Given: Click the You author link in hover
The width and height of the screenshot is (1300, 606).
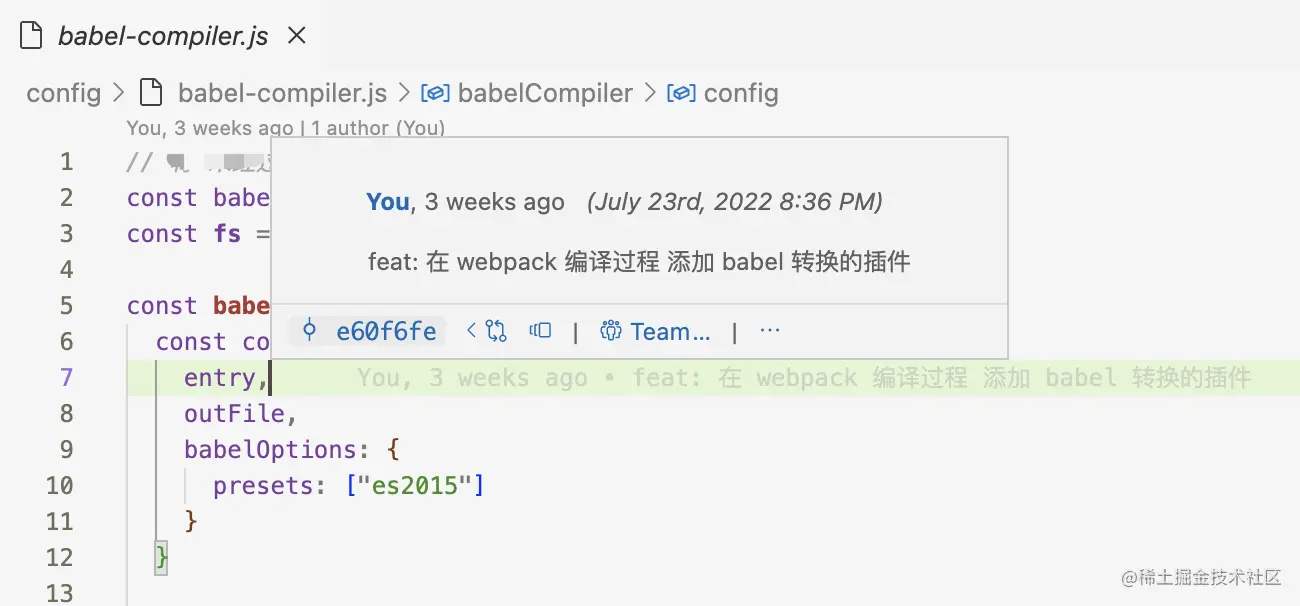Looking at the screenshot, I should click(388, 202).
